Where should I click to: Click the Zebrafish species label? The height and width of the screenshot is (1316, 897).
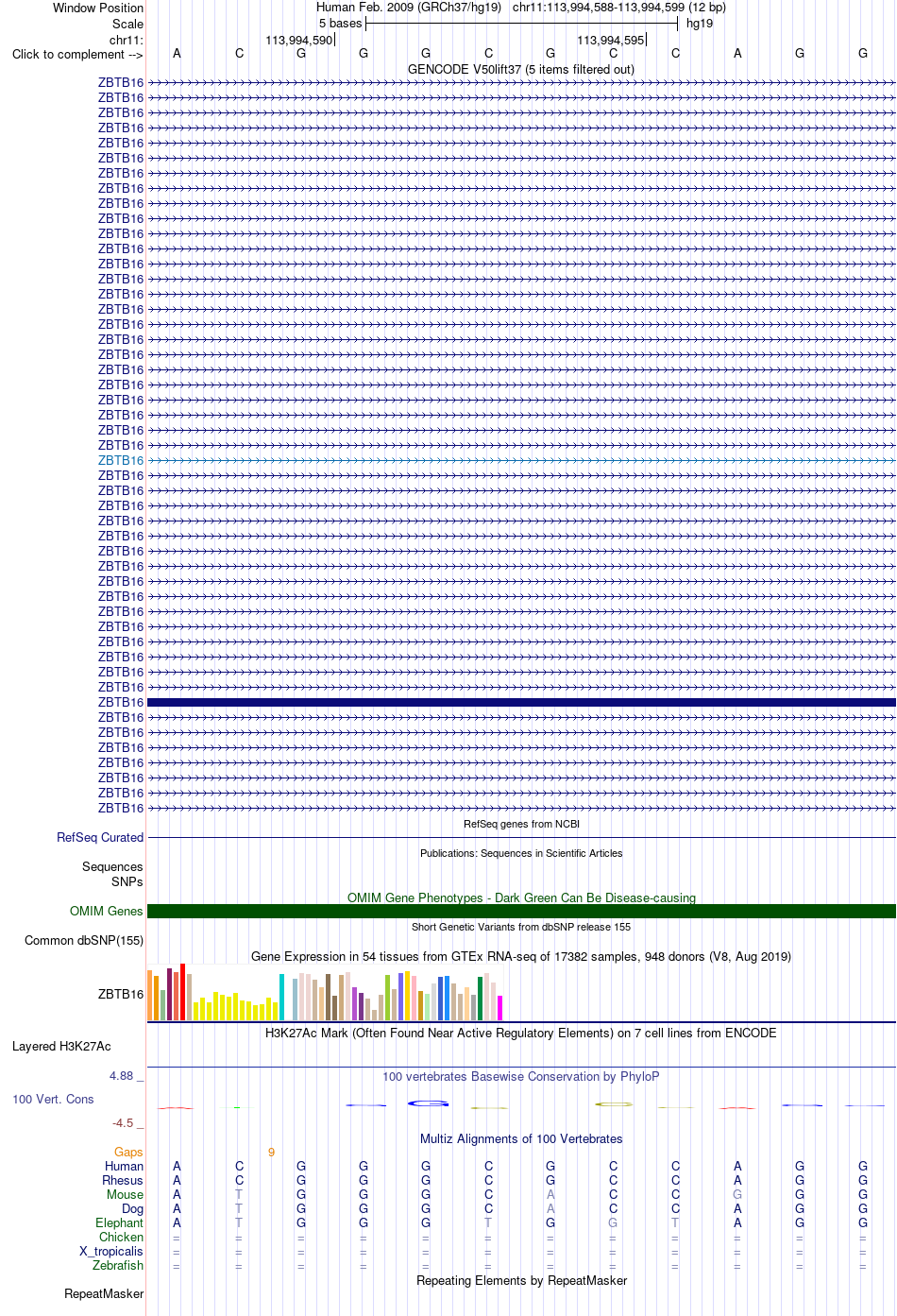coord(118,1265)
